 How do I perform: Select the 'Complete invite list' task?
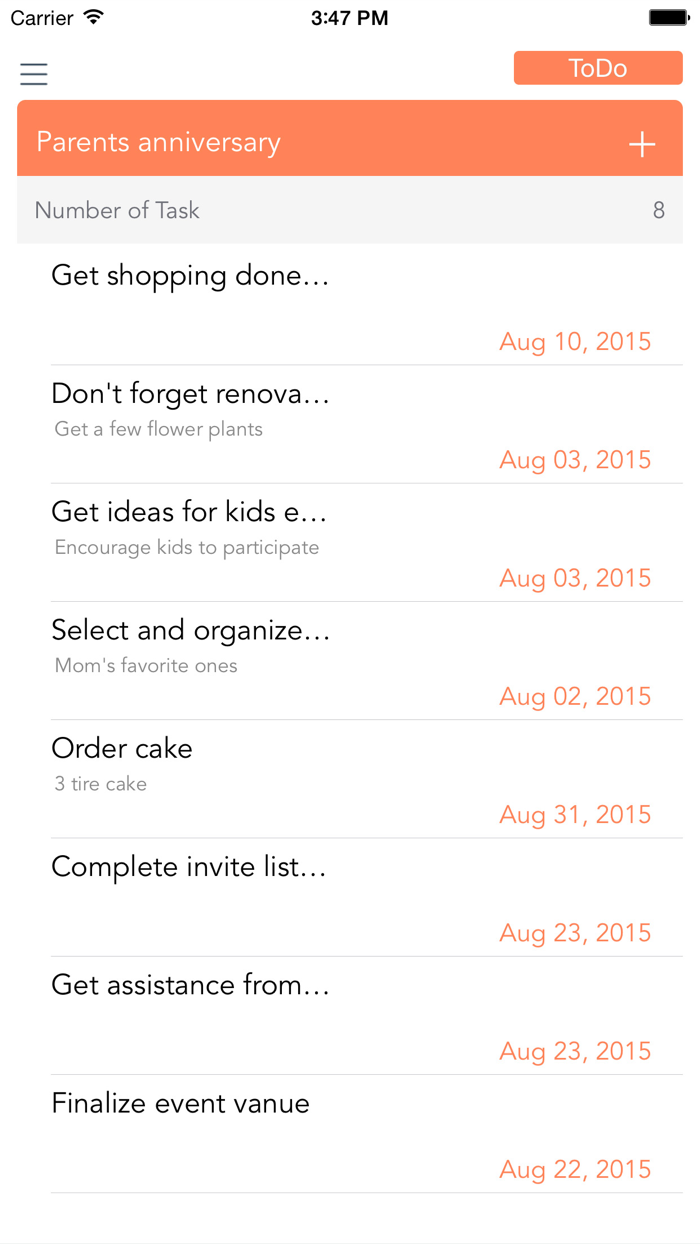click(188, 867)
